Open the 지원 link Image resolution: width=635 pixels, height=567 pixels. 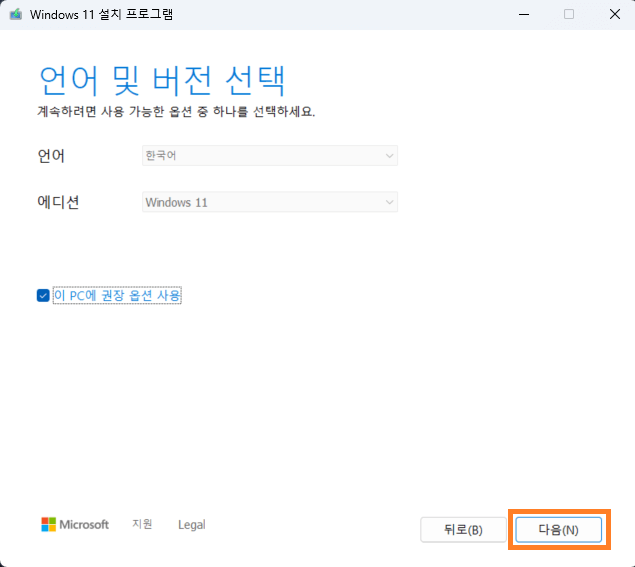[142, 524]
